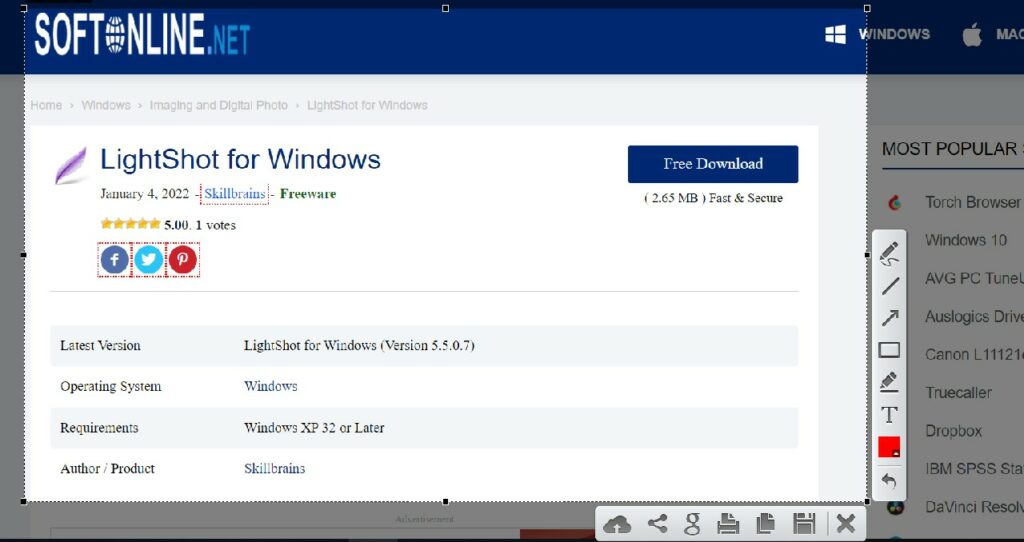
Task: Rate using the five-star rating
Action: [130, 224]
